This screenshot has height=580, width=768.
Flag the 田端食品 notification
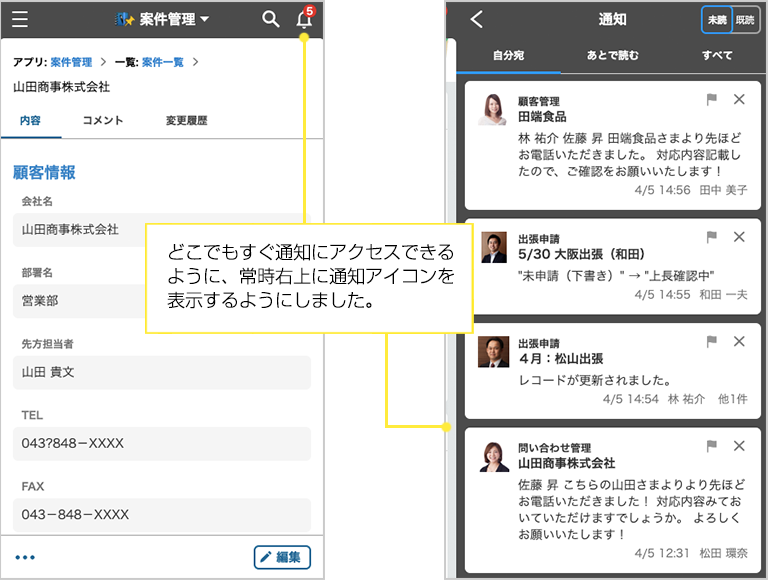[x=712, y=99]
